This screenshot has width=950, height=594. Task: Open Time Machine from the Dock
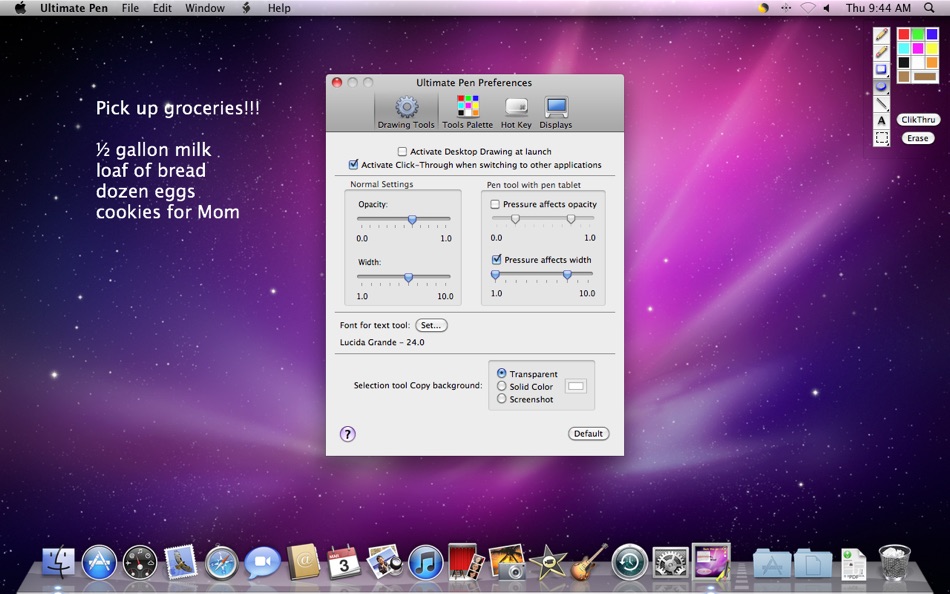[x=629, y=562]
